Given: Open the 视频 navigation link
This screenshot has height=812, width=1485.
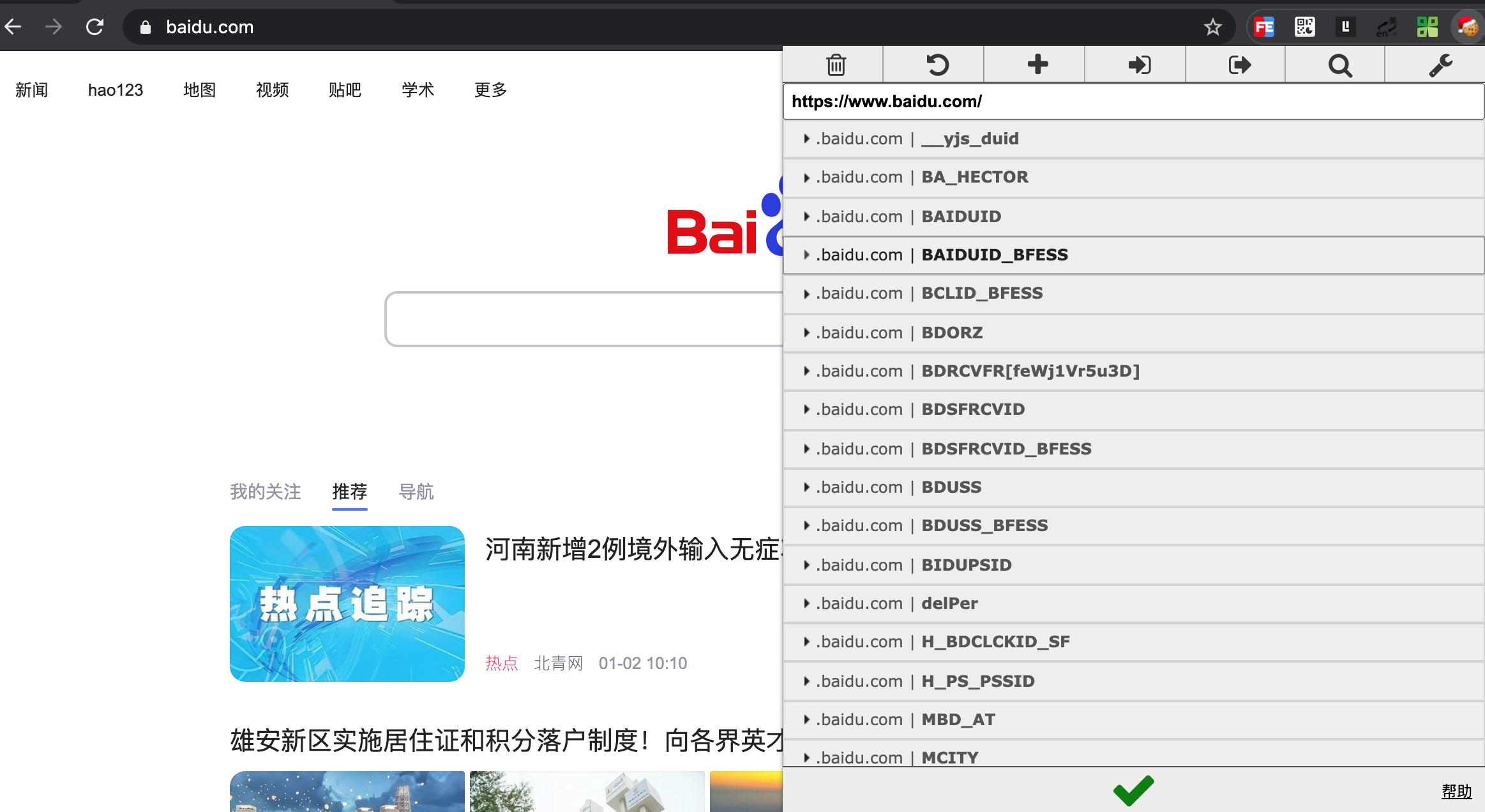Looking at the screenshot, I should (272, 90).
